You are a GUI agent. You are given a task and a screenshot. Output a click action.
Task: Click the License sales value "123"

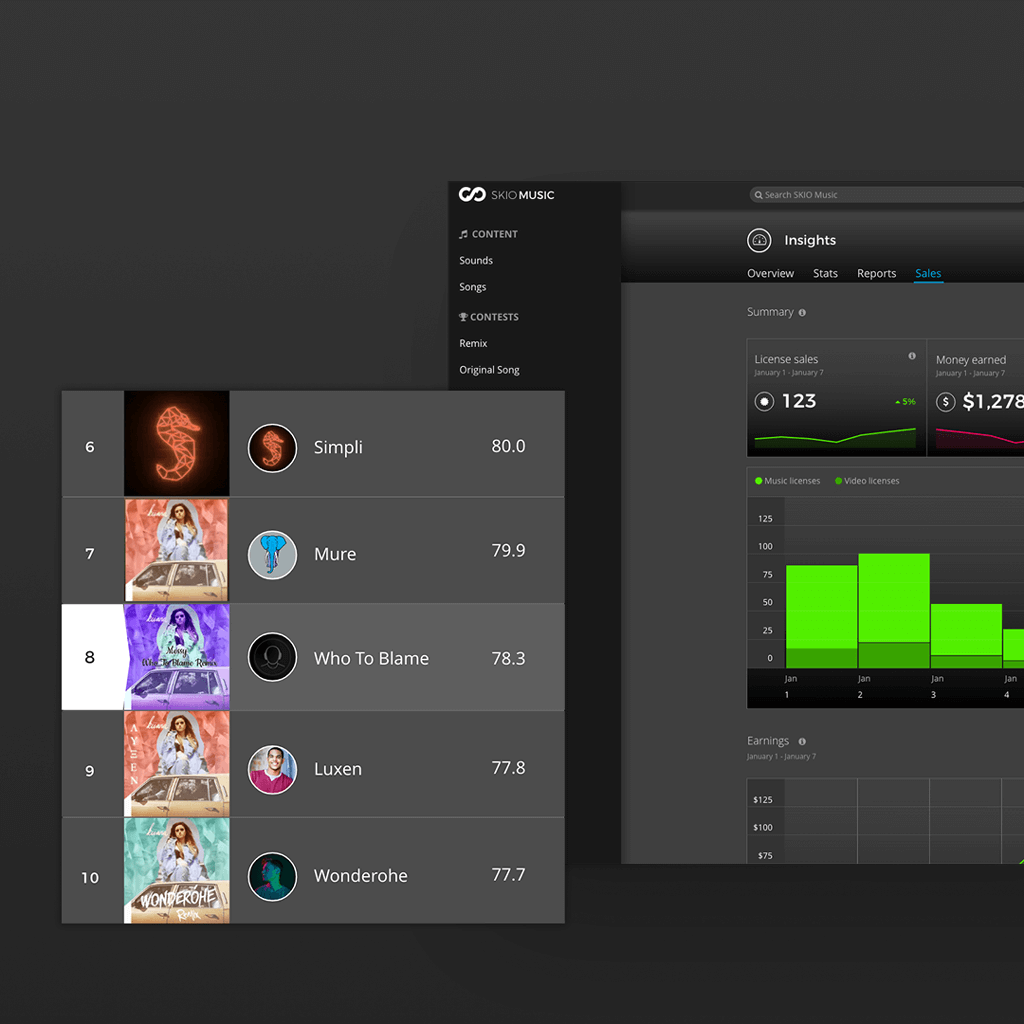click(799, 401)
